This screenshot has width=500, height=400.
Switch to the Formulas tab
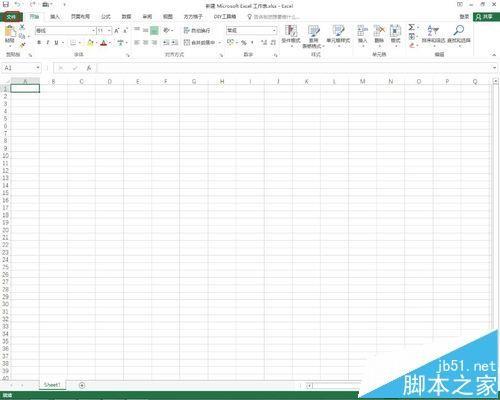point(106,17)
